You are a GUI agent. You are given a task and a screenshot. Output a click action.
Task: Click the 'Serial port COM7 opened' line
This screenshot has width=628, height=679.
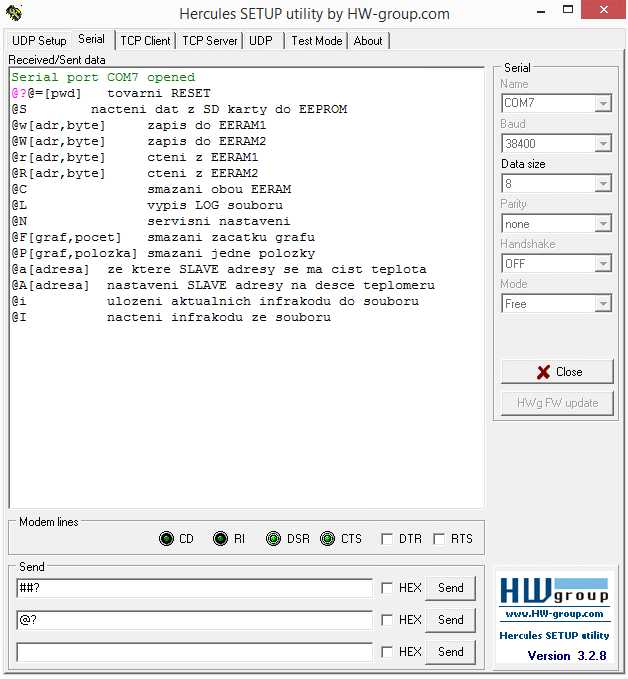point(103,78)
